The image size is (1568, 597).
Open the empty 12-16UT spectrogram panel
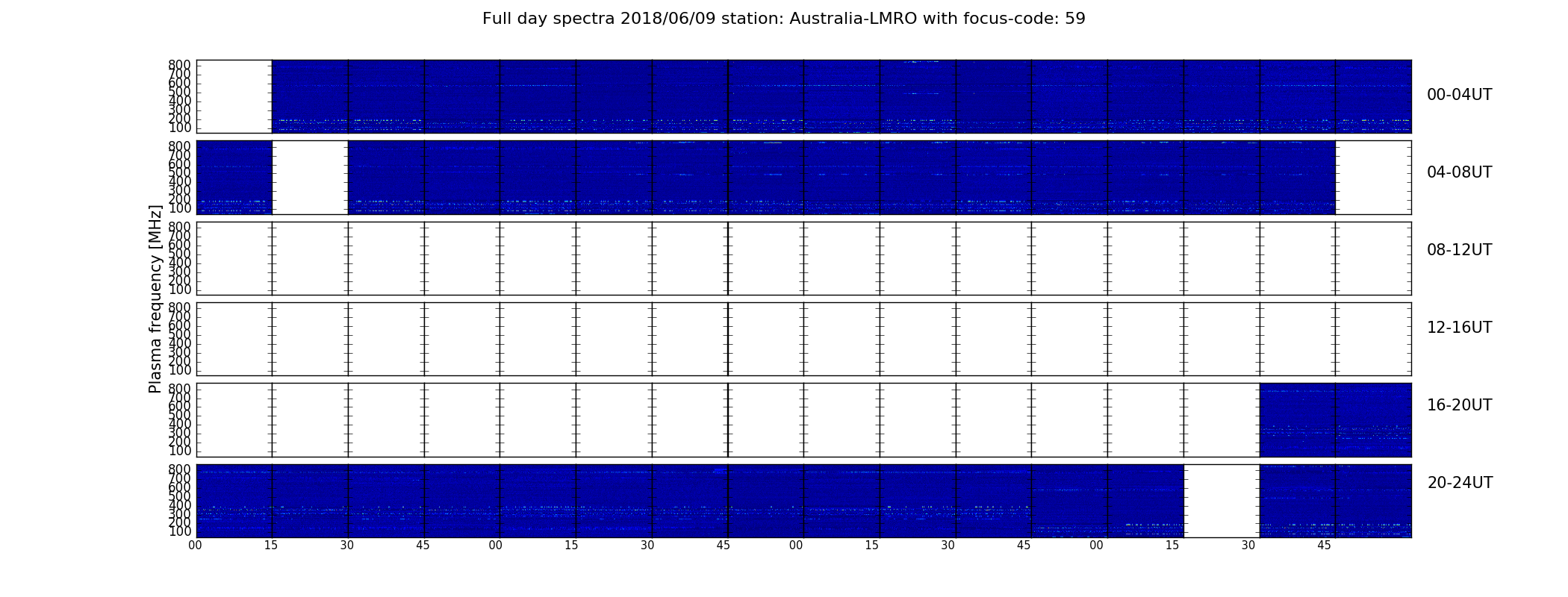[803, 339]
